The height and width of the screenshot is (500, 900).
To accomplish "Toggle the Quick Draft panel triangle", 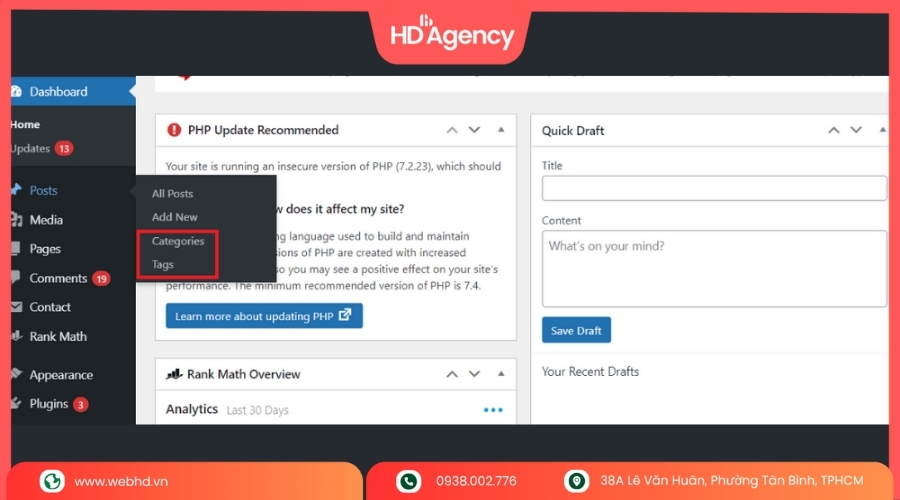I will pyautogui.click(x=881, y=130).
